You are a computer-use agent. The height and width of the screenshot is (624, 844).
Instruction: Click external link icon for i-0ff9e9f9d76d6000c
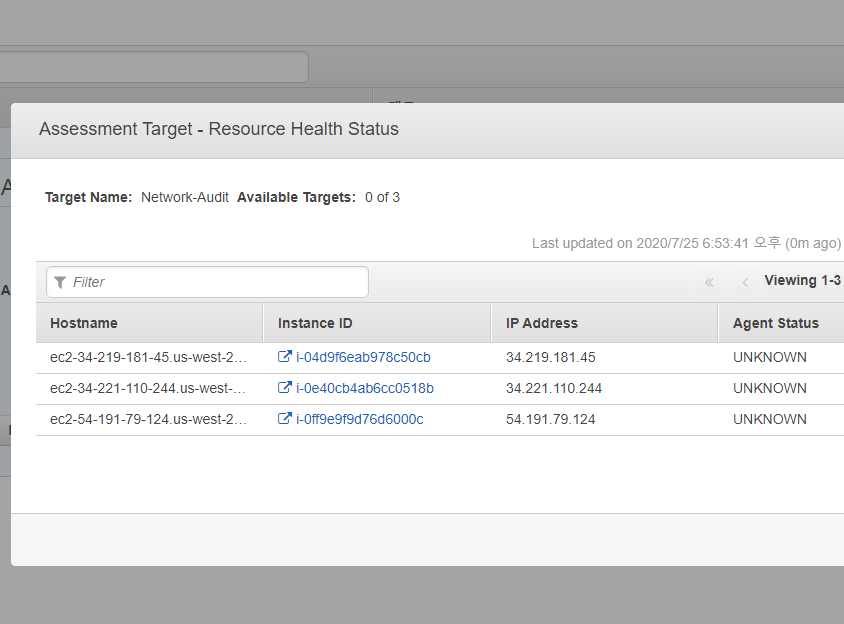click(x=284, y=418)
